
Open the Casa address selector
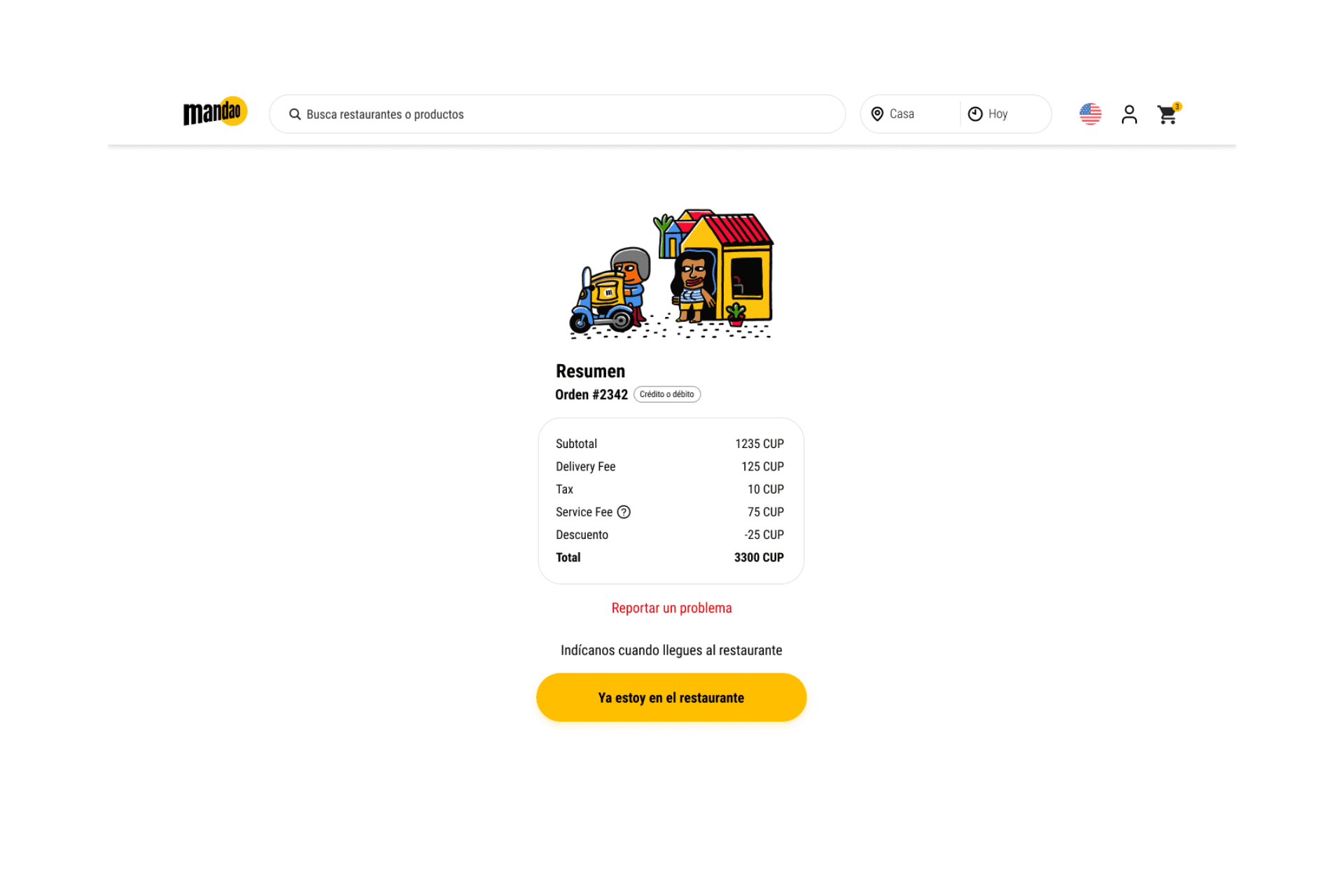click(910, 114)
